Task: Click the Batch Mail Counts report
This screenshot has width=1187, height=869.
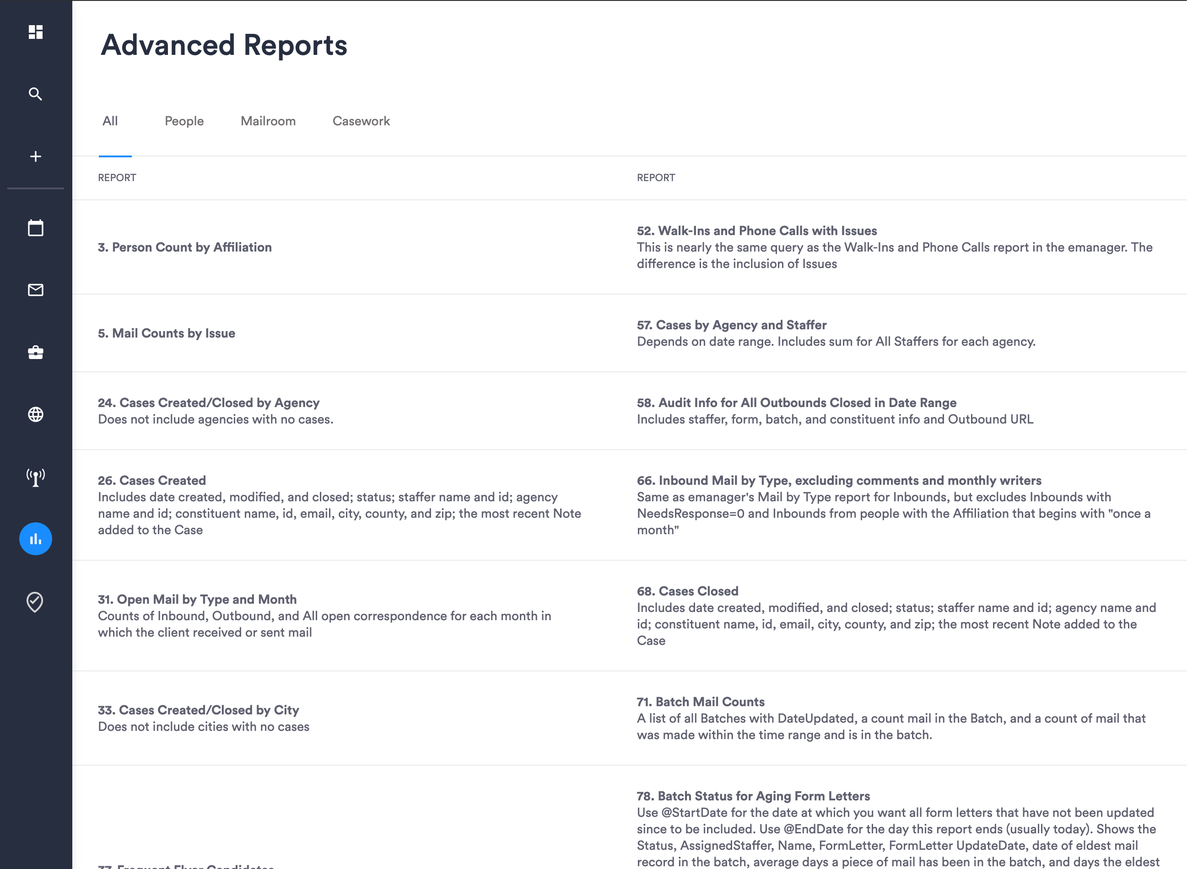Action: (700, 701)
